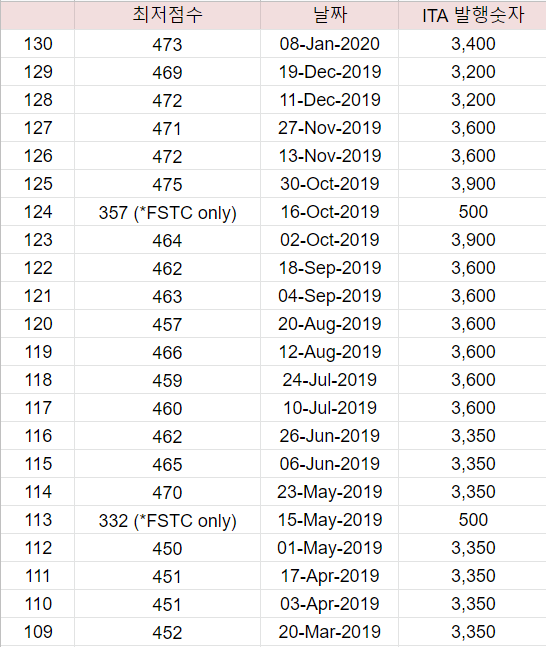Click the cell showing draw number 130

point(38,44)
